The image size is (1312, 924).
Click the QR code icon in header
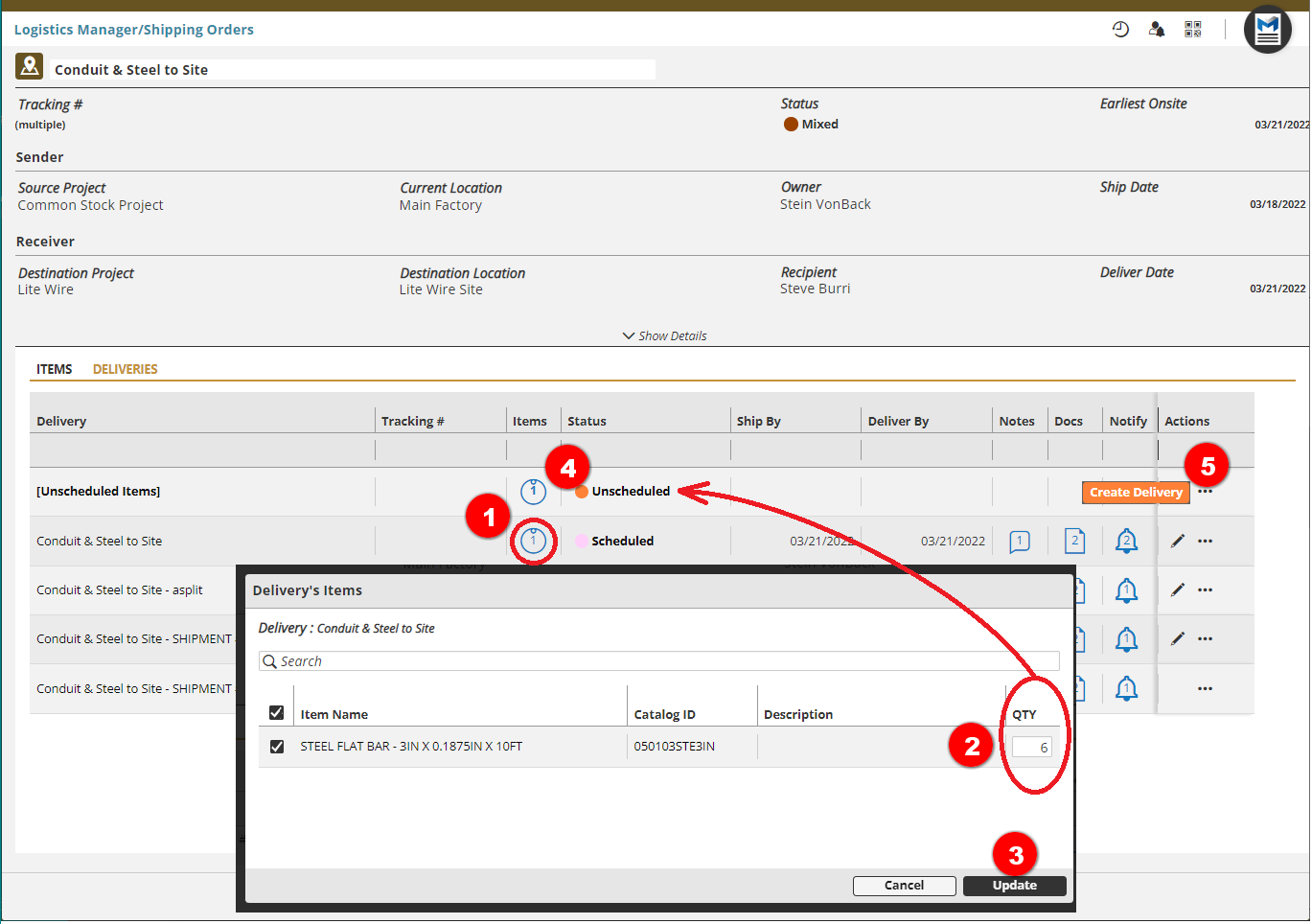pos(1192,30)
